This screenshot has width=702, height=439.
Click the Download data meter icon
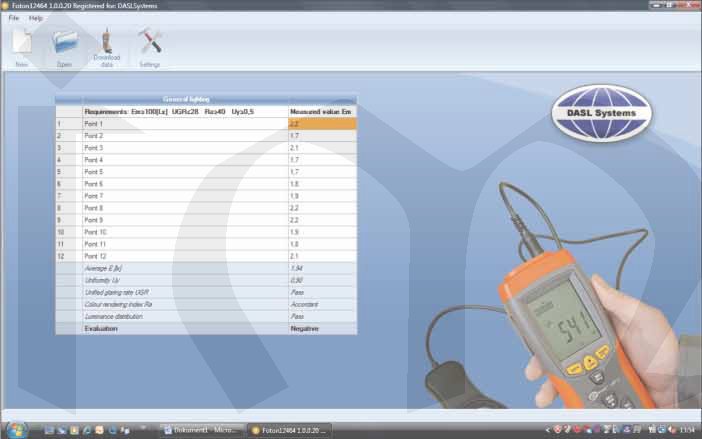106,44
